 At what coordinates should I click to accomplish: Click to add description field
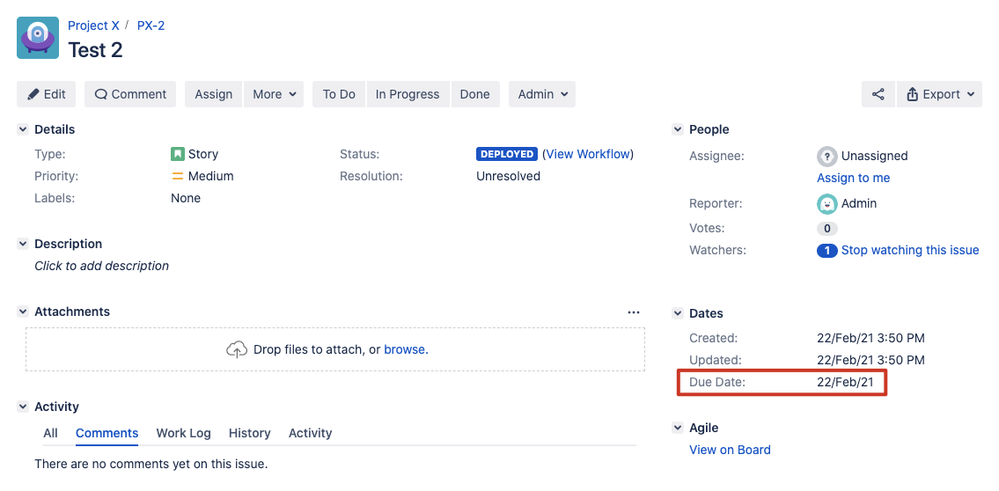coord(102,266)
